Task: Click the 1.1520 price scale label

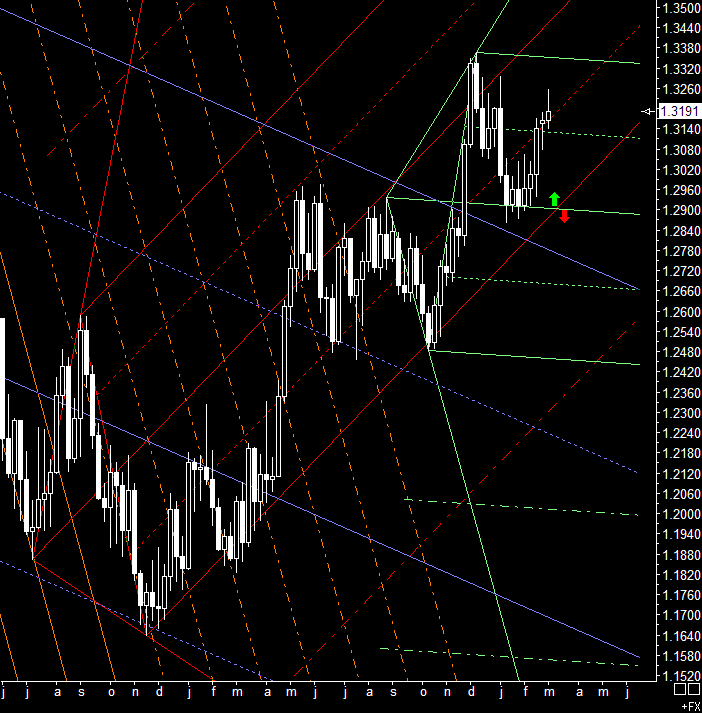Action: tap(681, 676)
